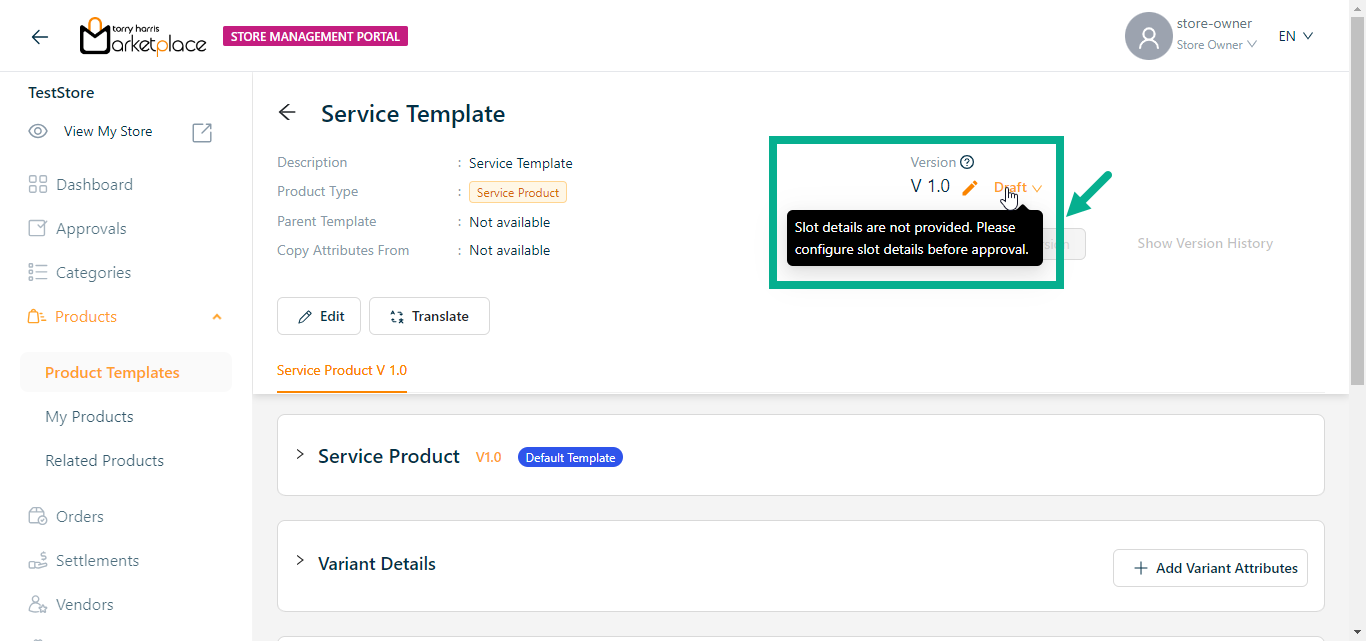Click the Edit button
The height and width of the screenshot is (641, 1366).
click(x=319, y=316)
